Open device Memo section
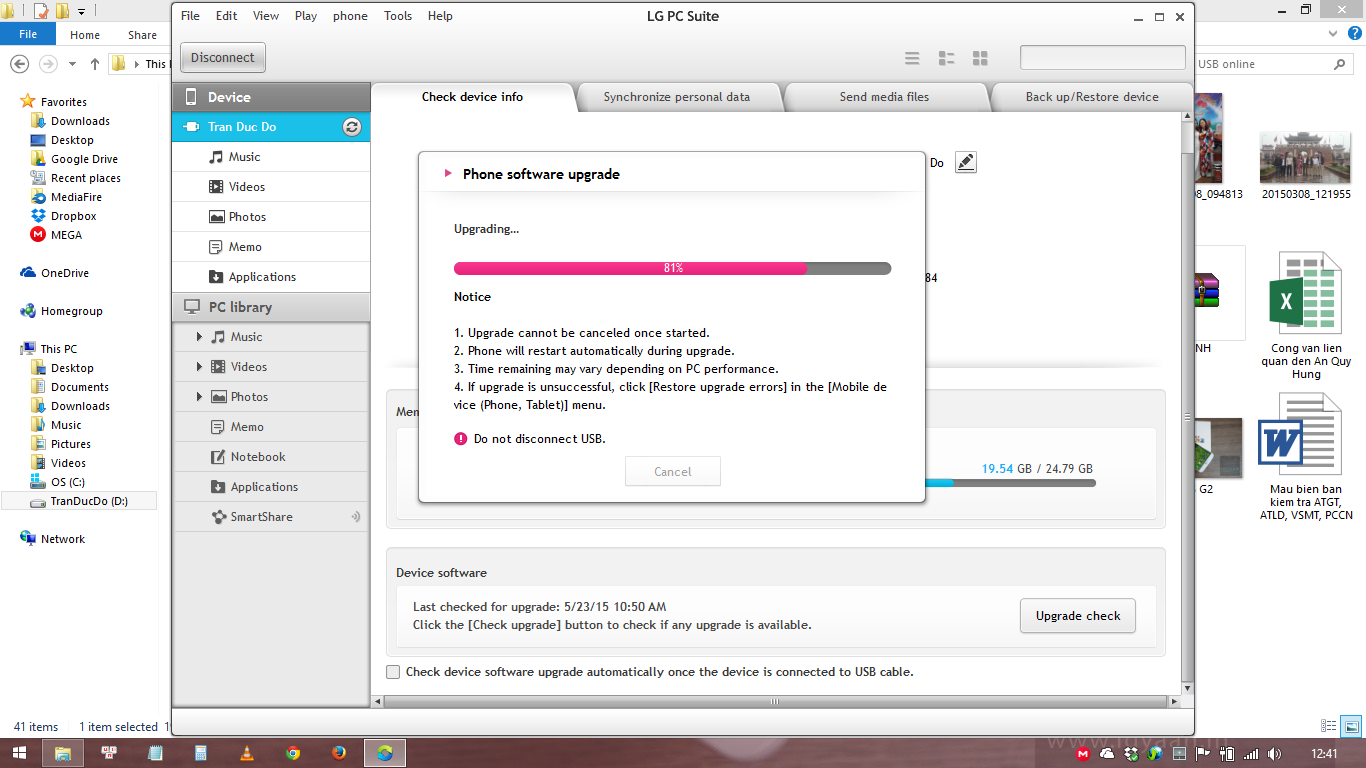This screenshot has height=768, width=1366. click(271, 247)
